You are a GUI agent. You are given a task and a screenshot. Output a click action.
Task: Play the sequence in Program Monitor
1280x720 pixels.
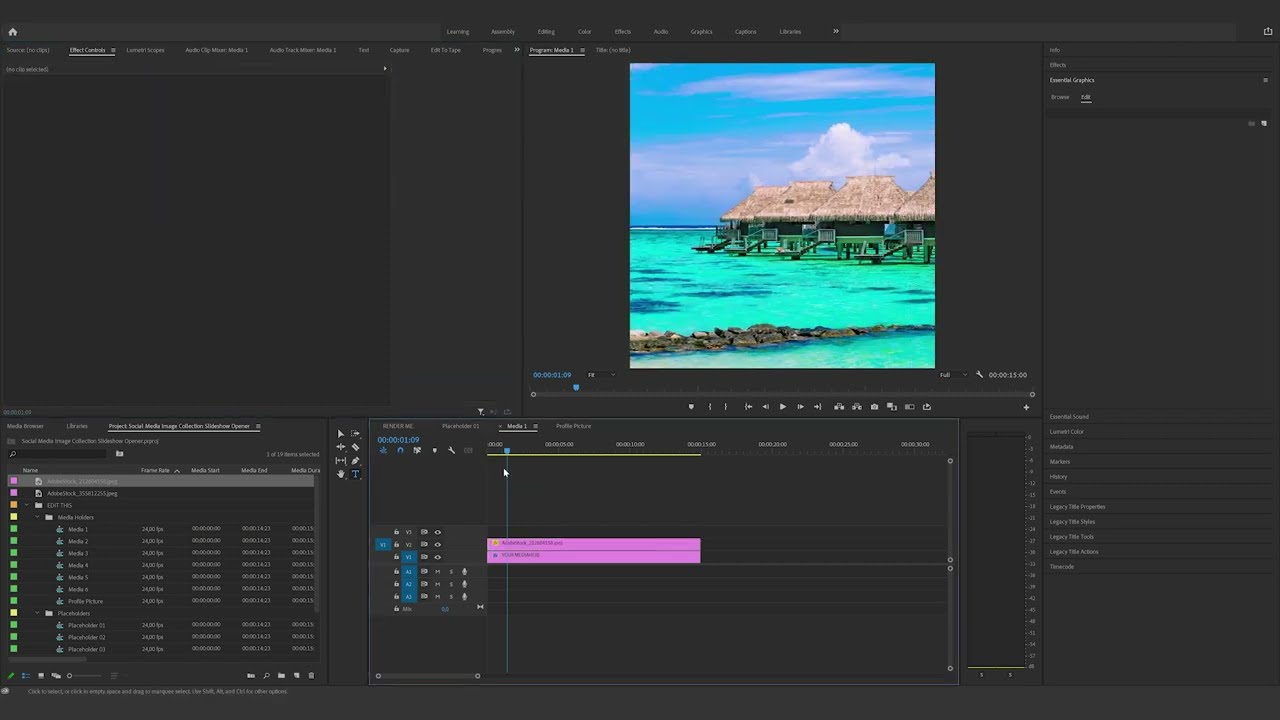click(782, 407)
